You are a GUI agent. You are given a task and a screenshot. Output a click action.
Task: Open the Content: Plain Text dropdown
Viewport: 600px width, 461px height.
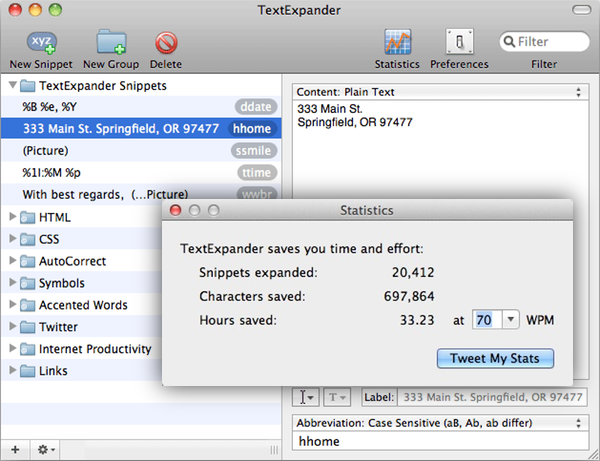pos(440,92)
